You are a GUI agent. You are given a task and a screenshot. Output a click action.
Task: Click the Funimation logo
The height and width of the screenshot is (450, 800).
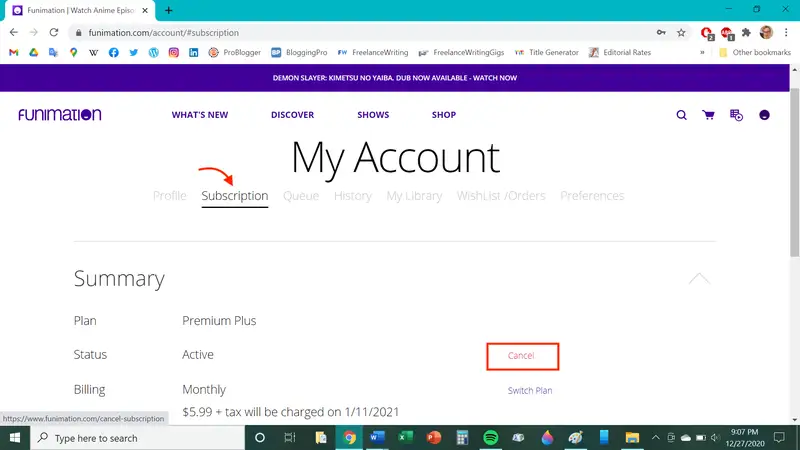[59, 115]
